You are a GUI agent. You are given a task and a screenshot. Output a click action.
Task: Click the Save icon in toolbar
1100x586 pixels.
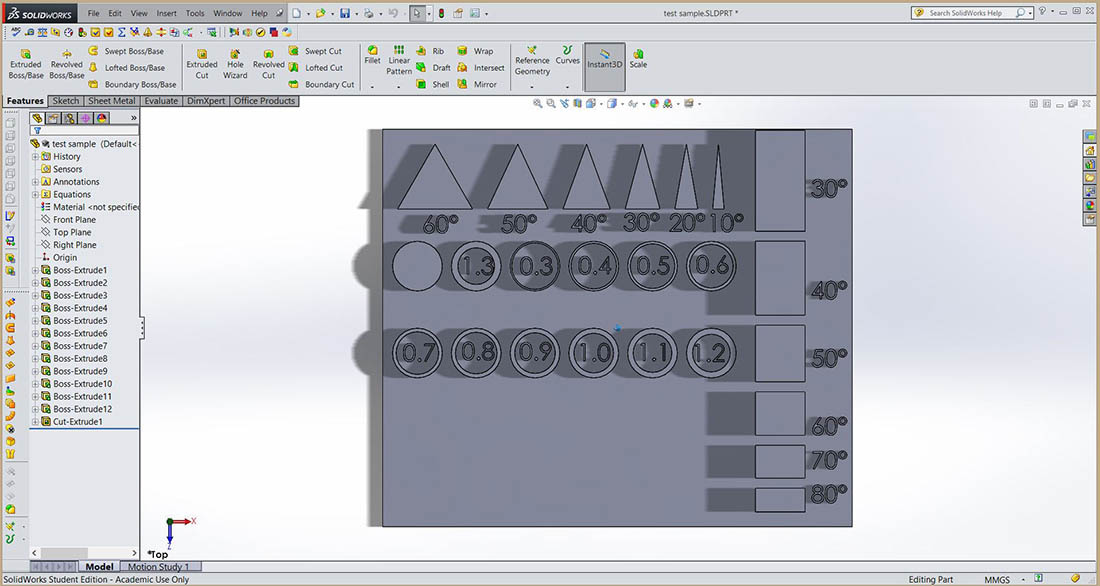point(344,13)
